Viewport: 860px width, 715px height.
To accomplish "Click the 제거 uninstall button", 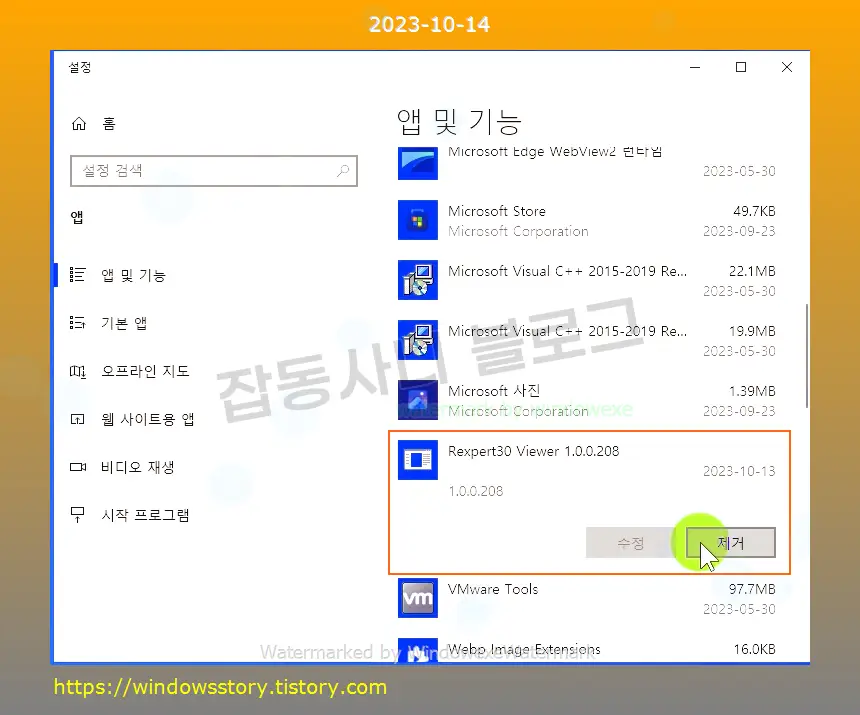I will coord(731,543).
